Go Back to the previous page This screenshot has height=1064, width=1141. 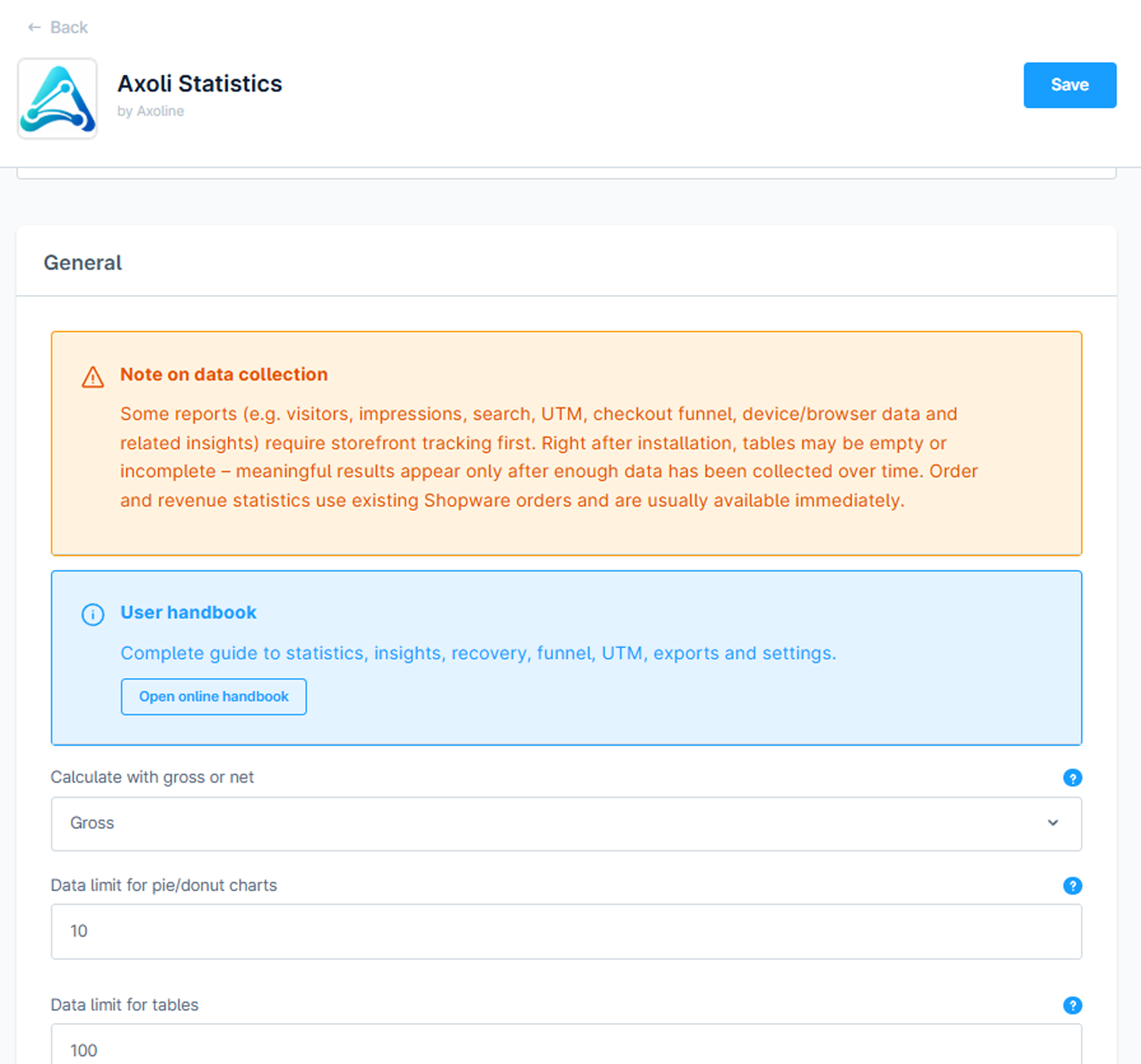click(58, 27)
